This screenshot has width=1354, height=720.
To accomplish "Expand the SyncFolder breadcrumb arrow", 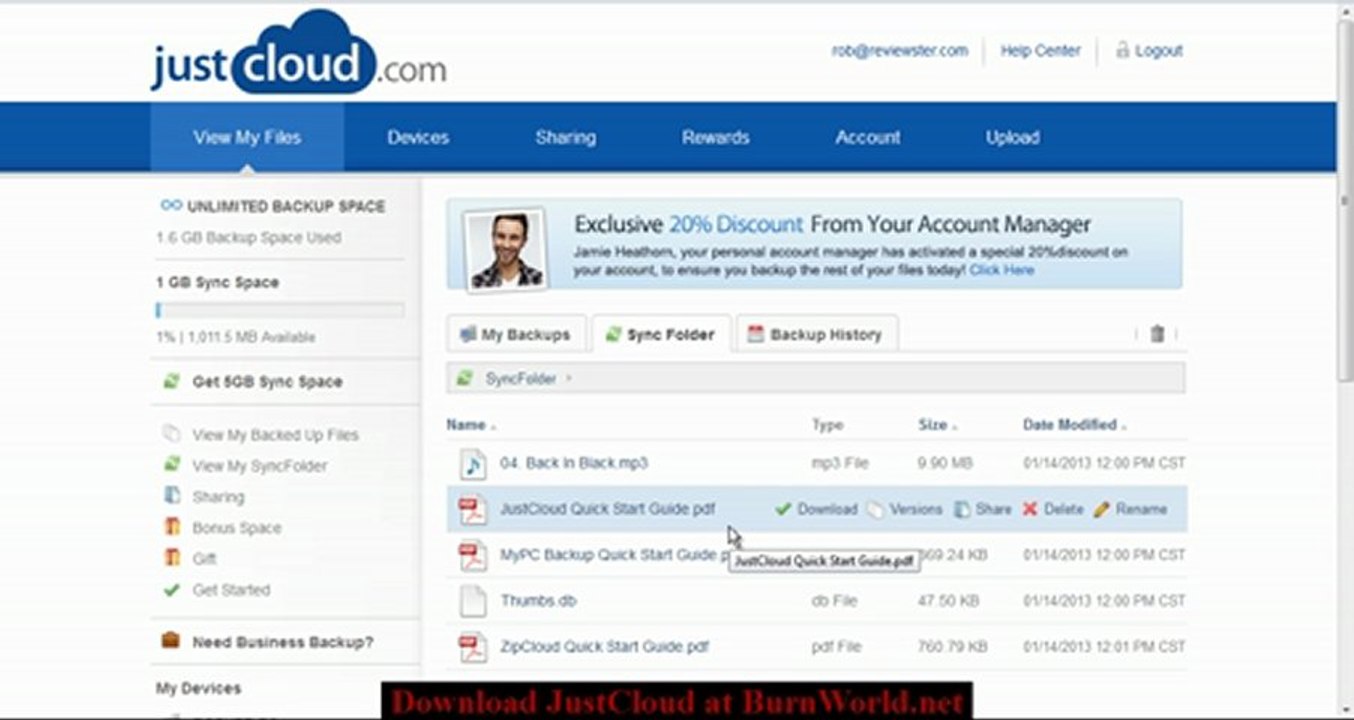I will [569, 378].
